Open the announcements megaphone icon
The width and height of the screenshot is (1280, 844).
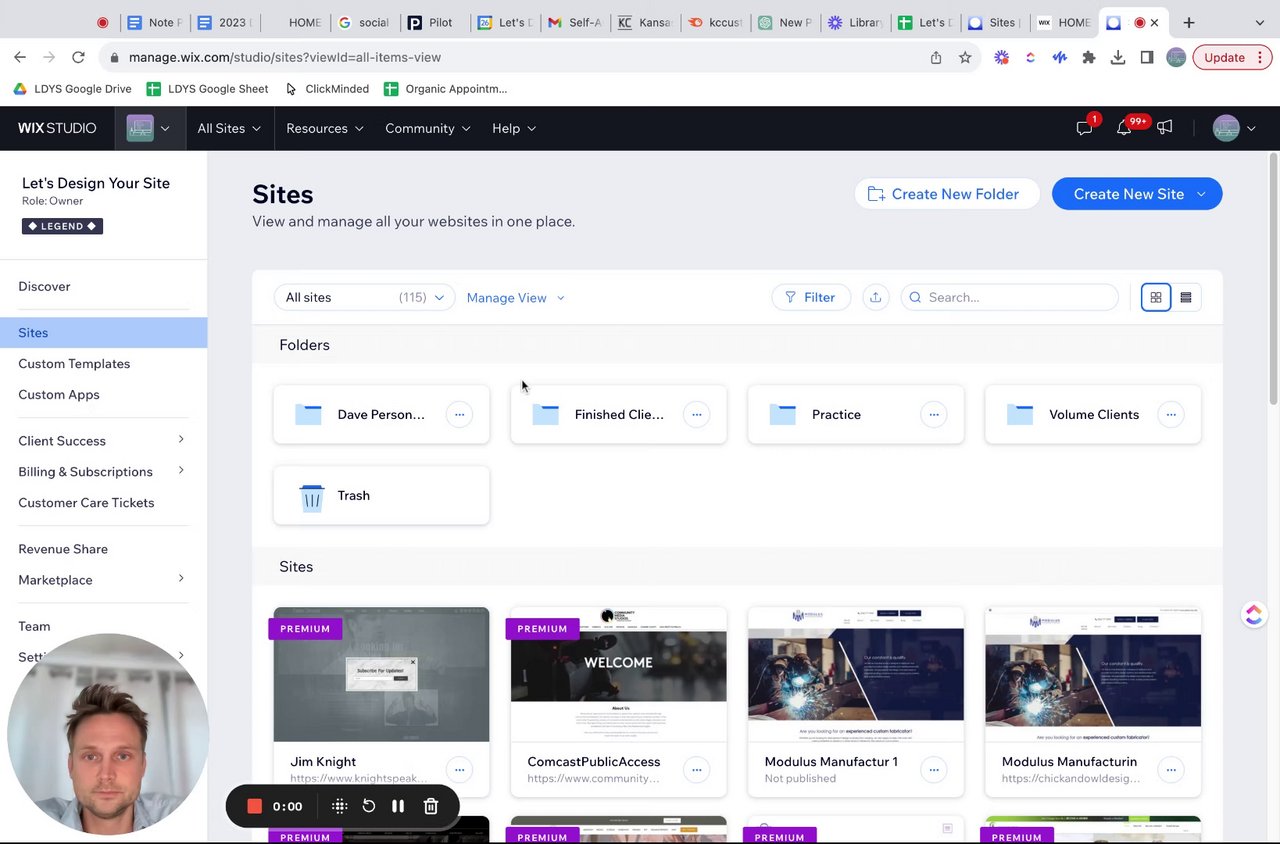[x=1165, y=128]
